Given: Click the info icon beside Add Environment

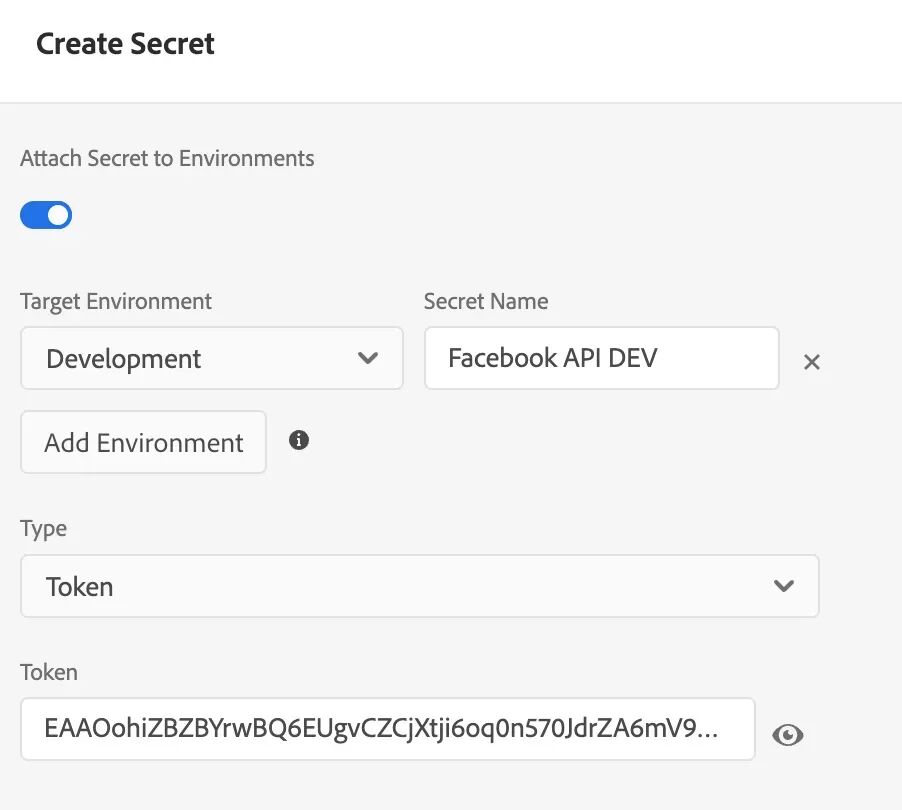Looking at the screenshot, I should click(298, 440).
